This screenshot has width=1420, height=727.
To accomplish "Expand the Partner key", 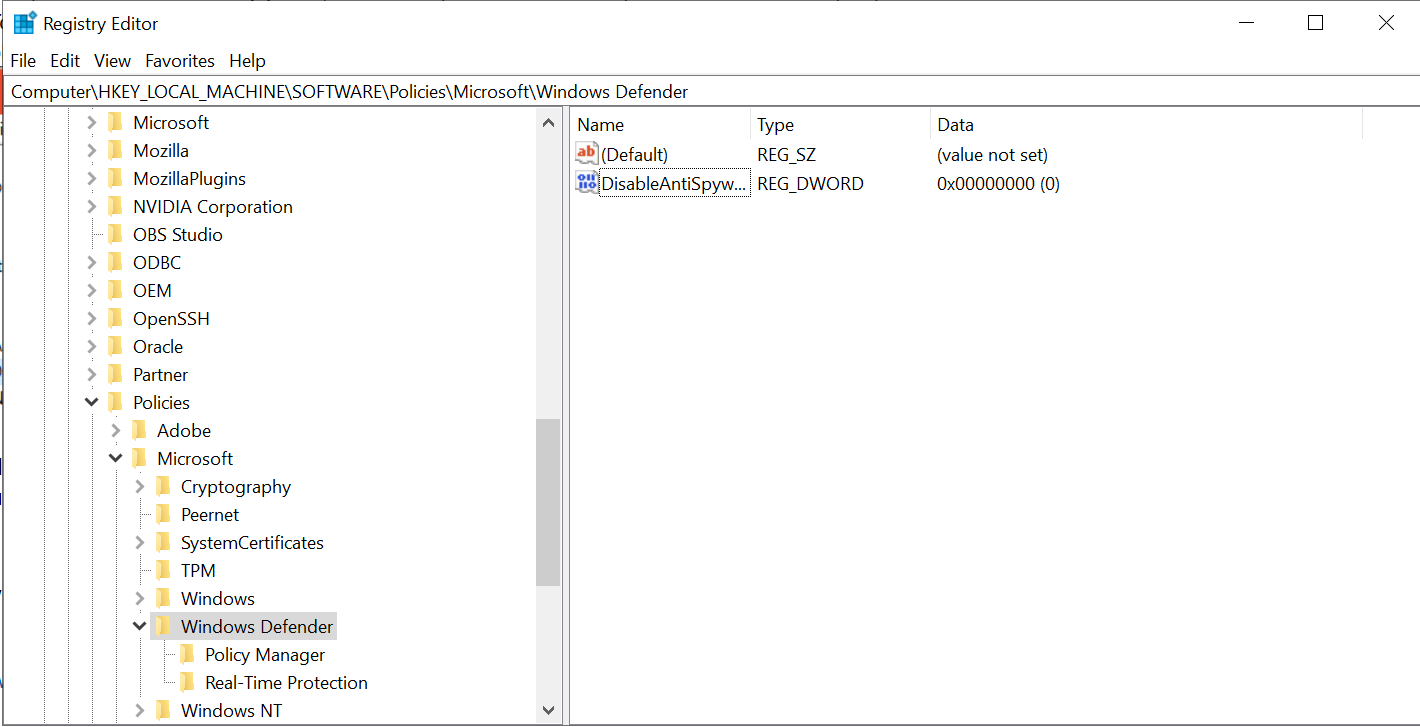I will (x=92, y=375).
